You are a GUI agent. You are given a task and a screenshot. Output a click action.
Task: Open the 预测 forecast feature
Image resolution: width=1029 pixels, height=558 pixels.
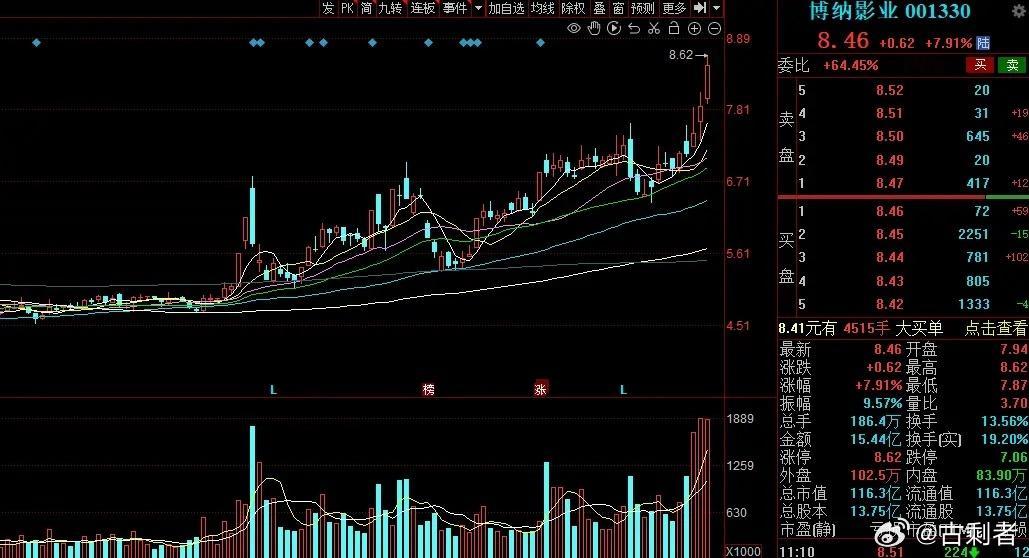tap(642, 8)
